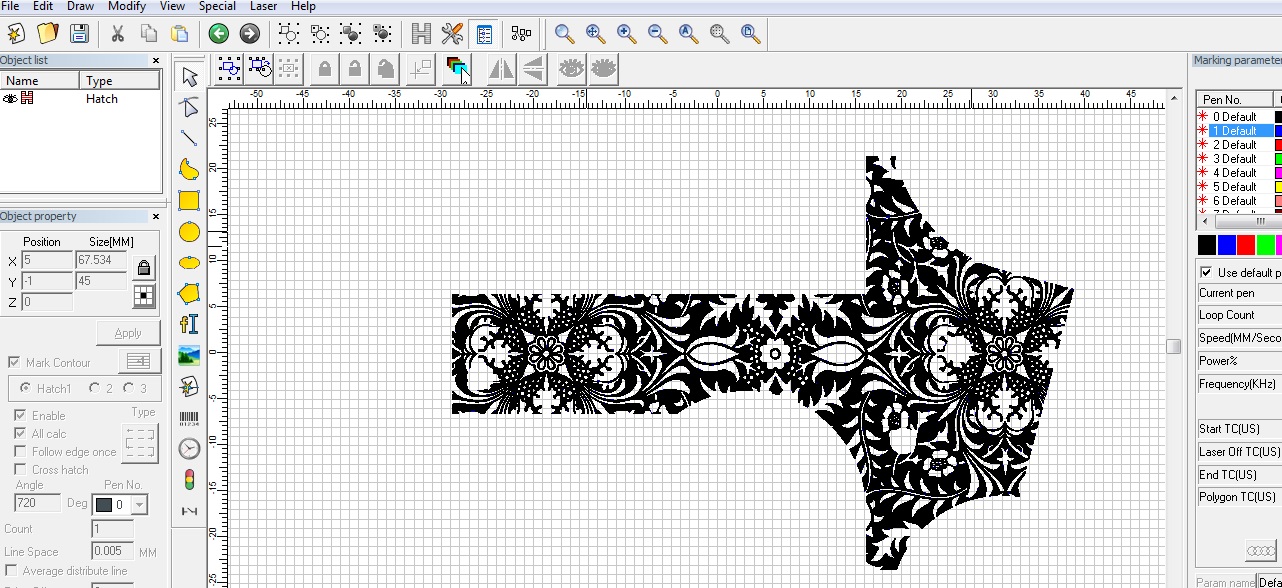Viewport: 1282px width, 588px height.
Task: Select the Barcode tool
Action: 189,418
